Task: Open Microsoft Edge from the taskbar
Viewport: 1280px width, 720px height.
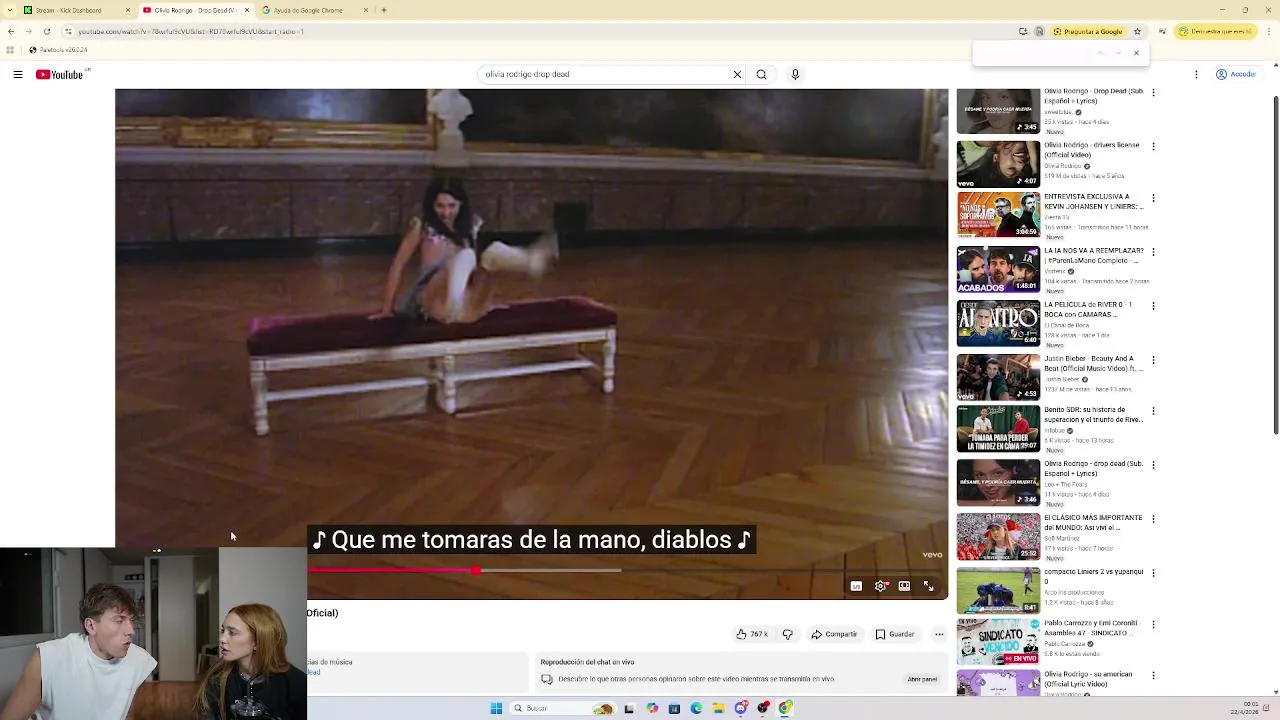Action: click(696, 708)
